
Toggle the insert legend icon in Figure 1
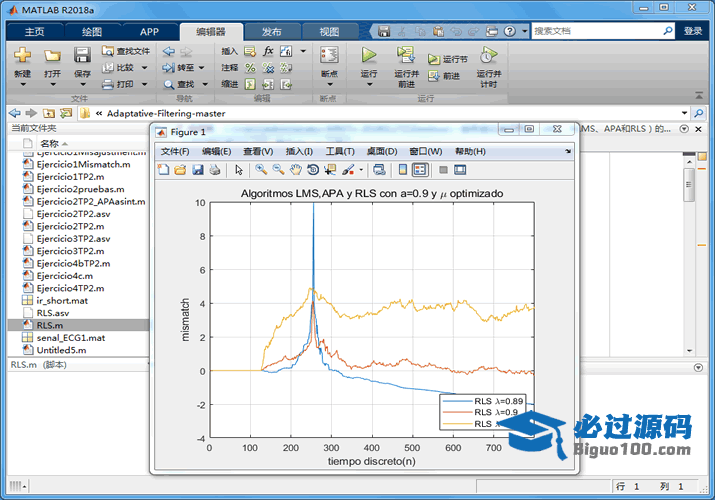(420, 170)
